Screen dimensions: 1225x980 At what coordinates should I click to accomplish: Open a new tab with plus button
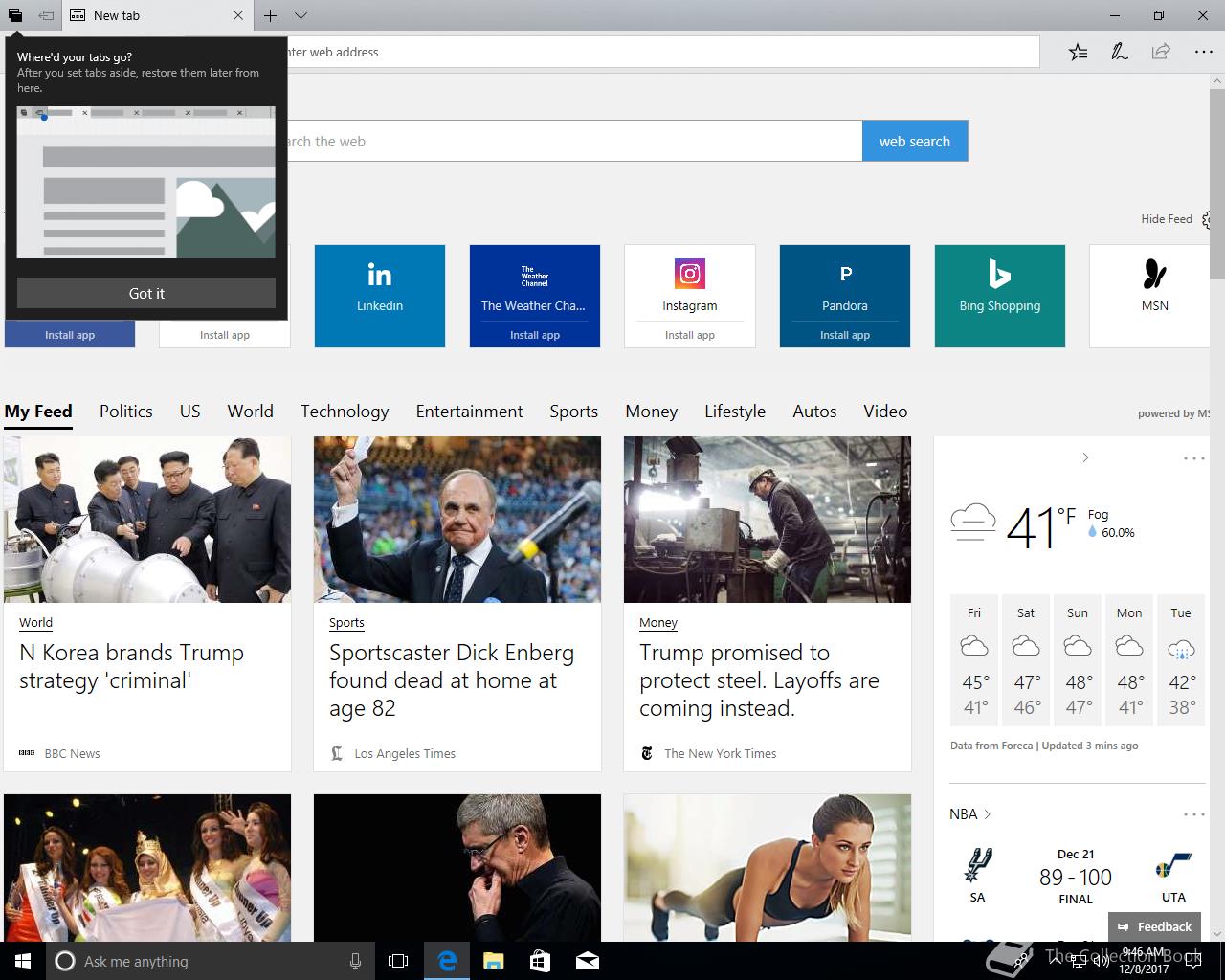[271, 15]
